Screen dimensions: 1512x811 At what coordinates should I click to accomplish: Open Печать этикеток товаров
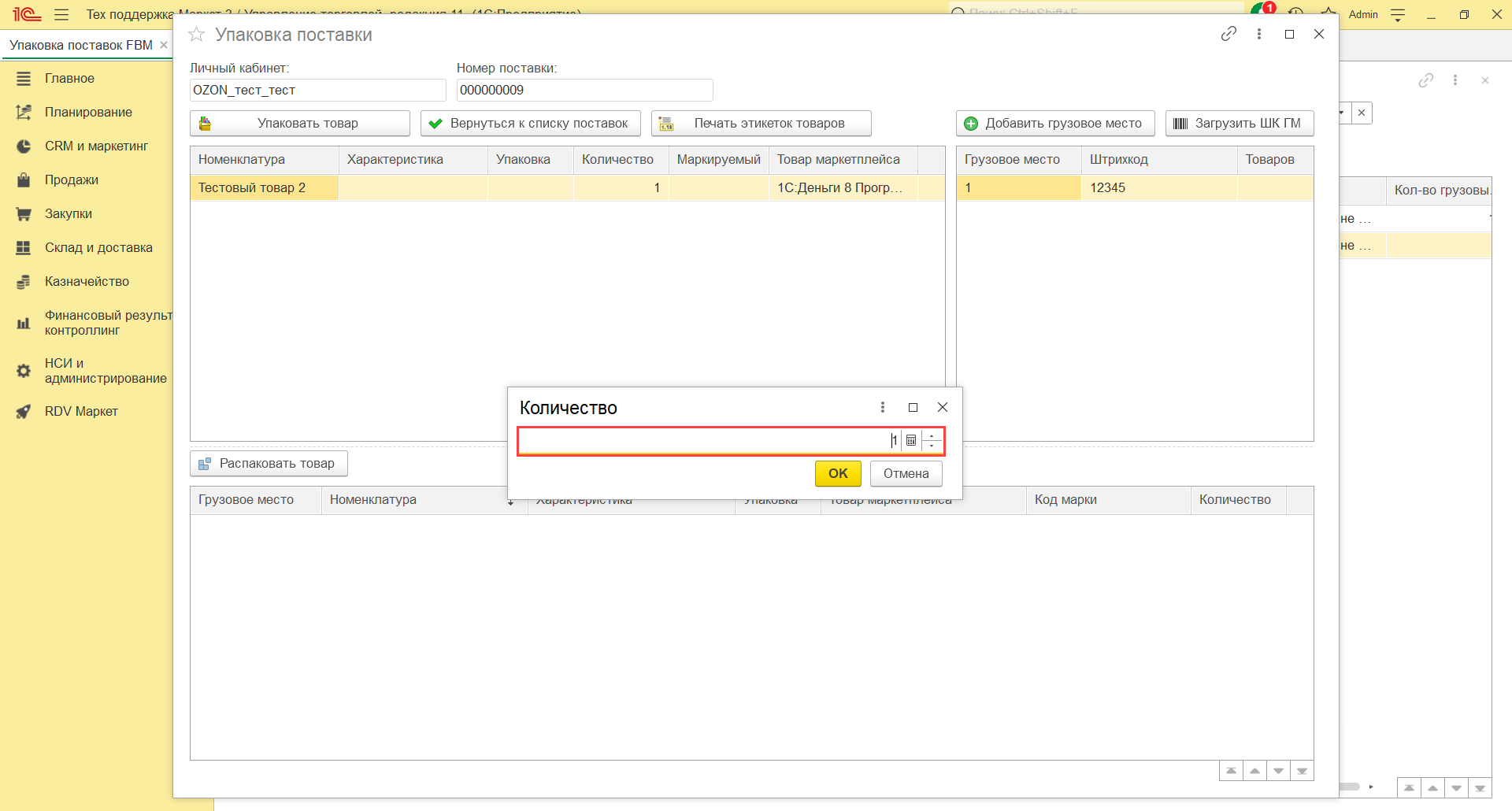(x=761, y=124)
